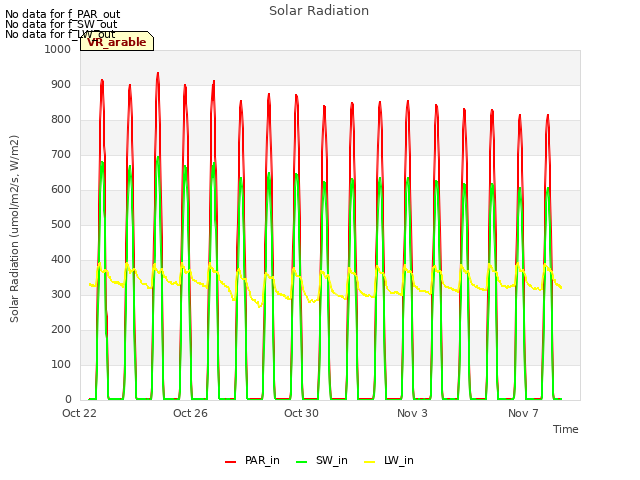Click the 0 y-axis tick label
Screen dimensions: 640x480
68,400
